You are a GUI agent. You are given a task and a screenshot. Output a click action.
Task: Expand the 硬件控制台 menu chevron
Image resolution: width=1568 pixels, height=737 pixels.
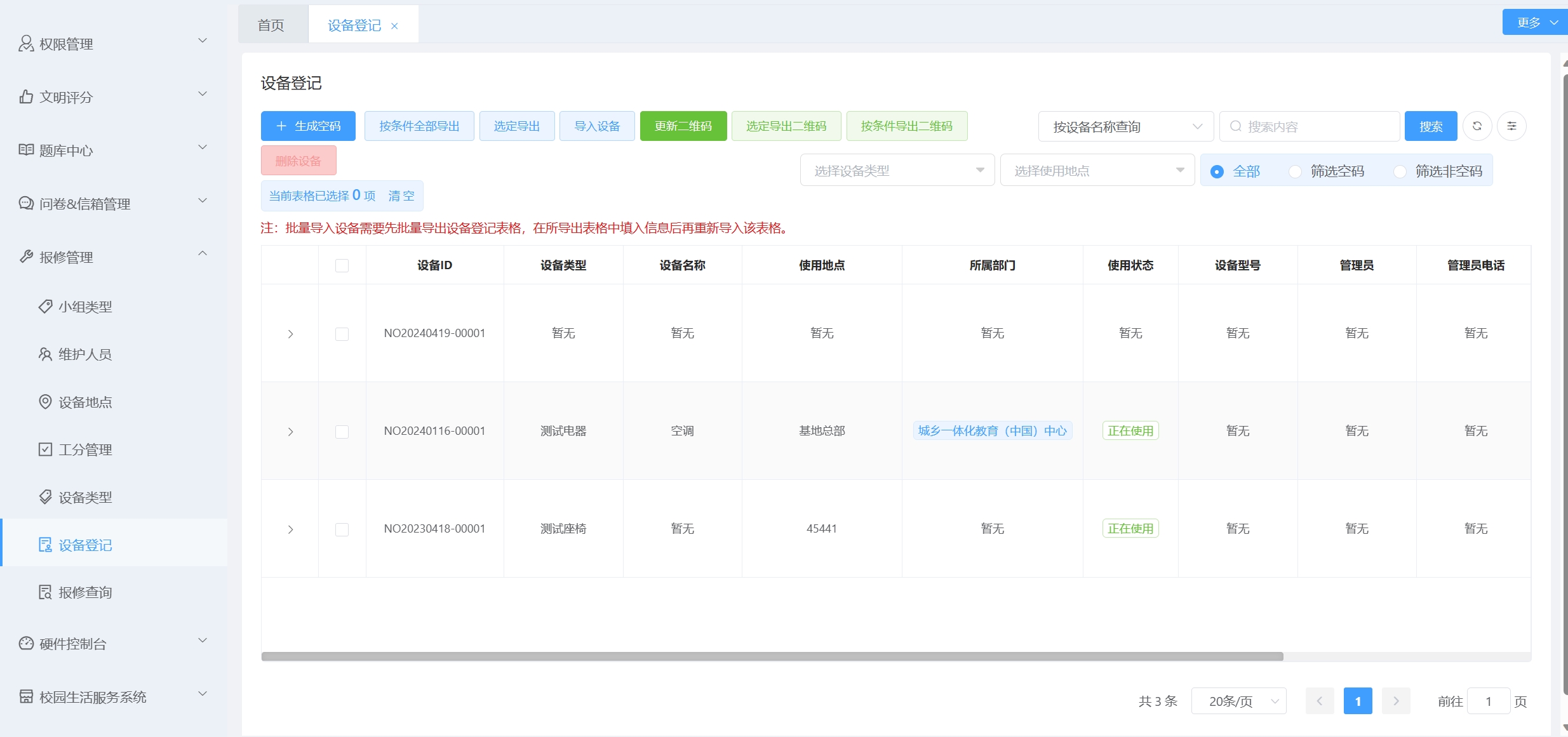[203, 640]
